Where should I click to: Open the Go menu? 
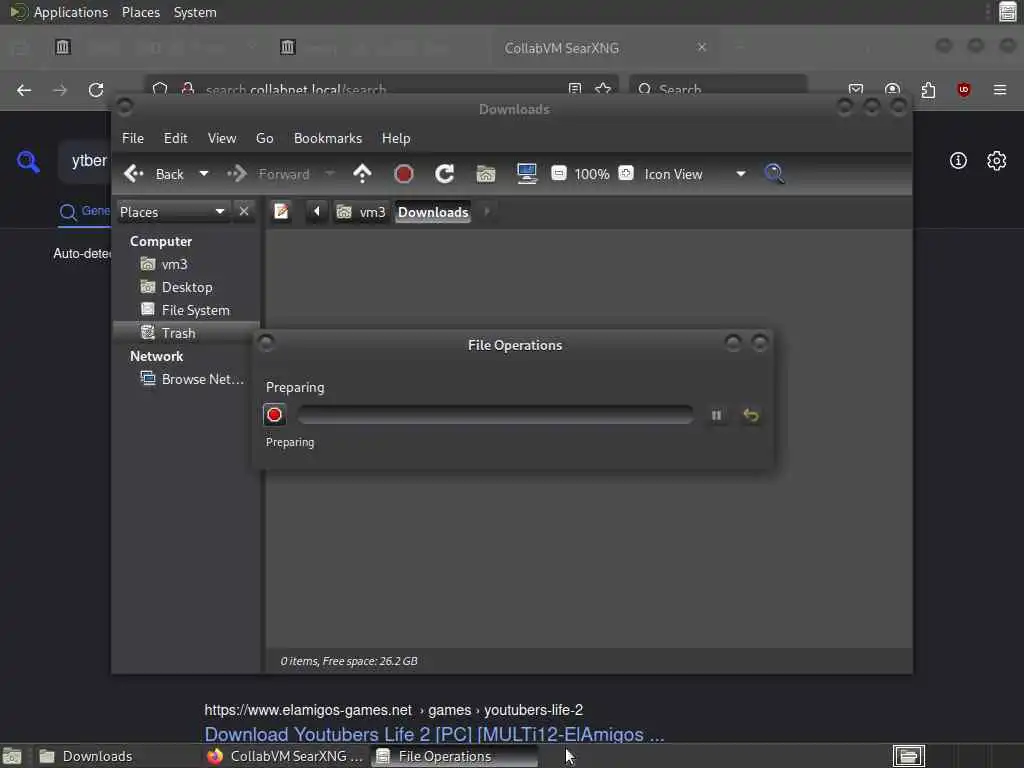(x=264, y=138)
